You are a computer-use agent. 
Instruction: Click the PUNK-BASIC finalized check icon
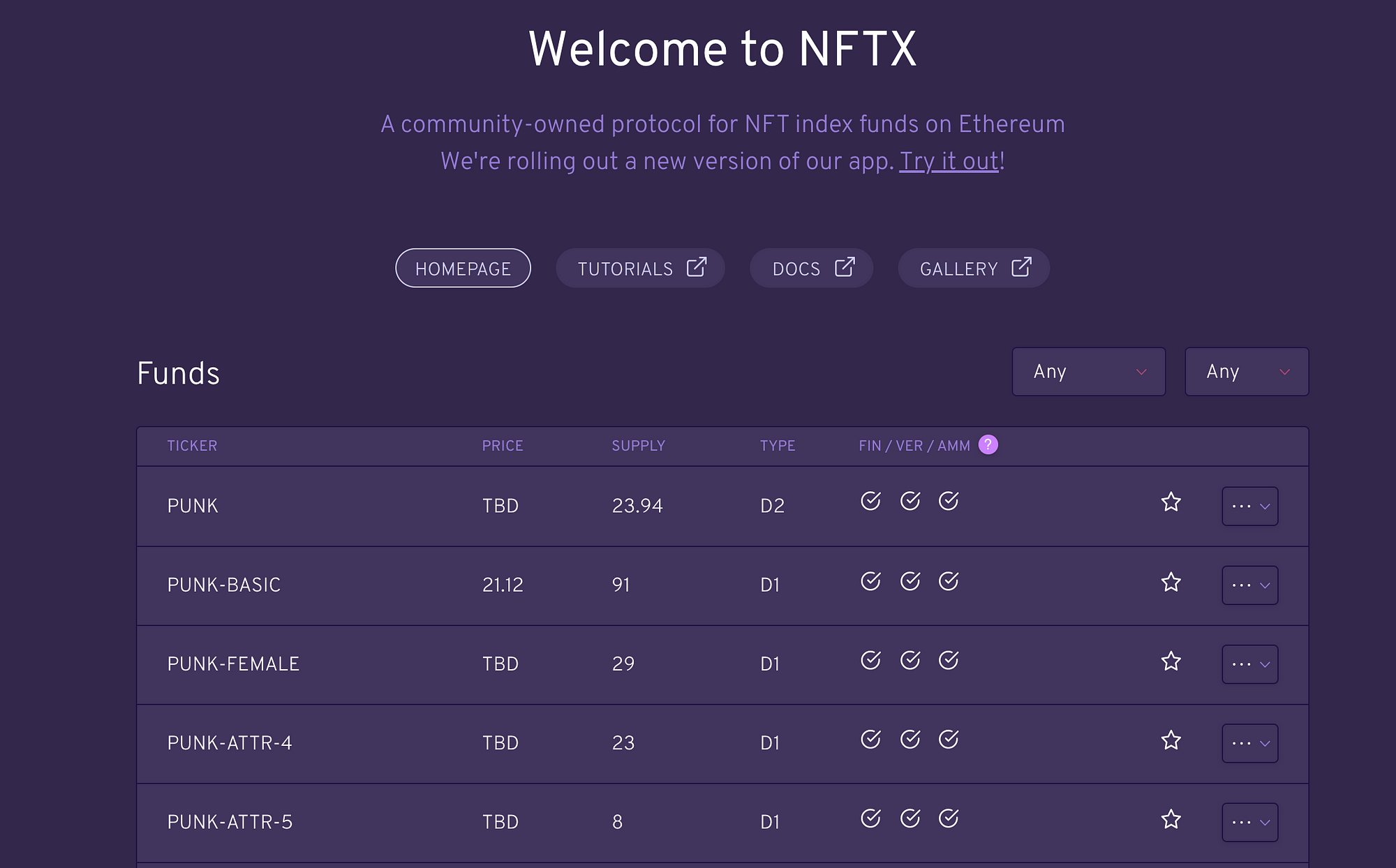(870, 581)
